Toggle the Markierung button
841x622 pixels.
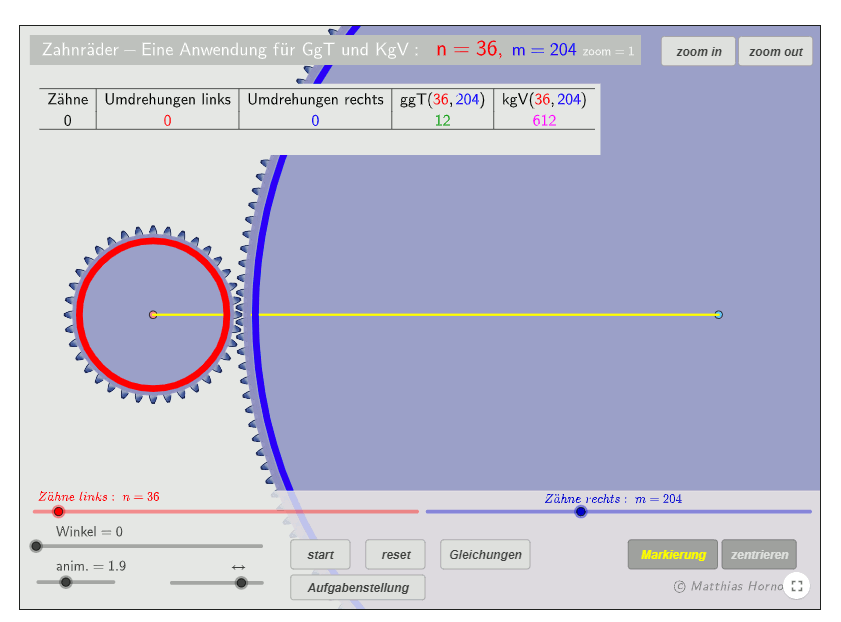tap(673, 555)
